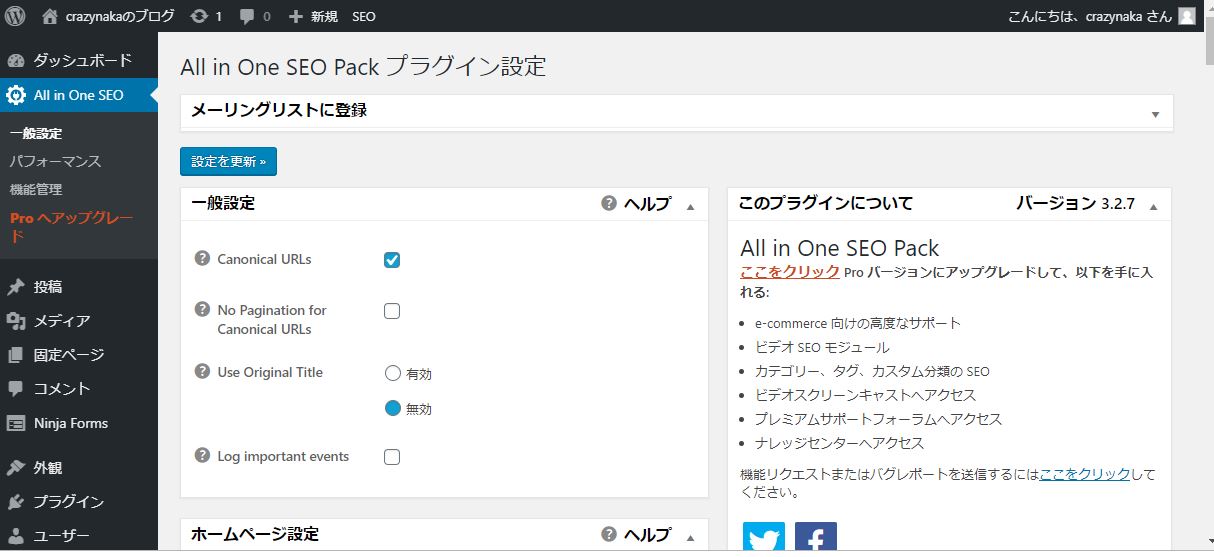Screen dimensions: 1214x557
Task: Open the WordPress logo menu
Action: (x=16, y=16)
